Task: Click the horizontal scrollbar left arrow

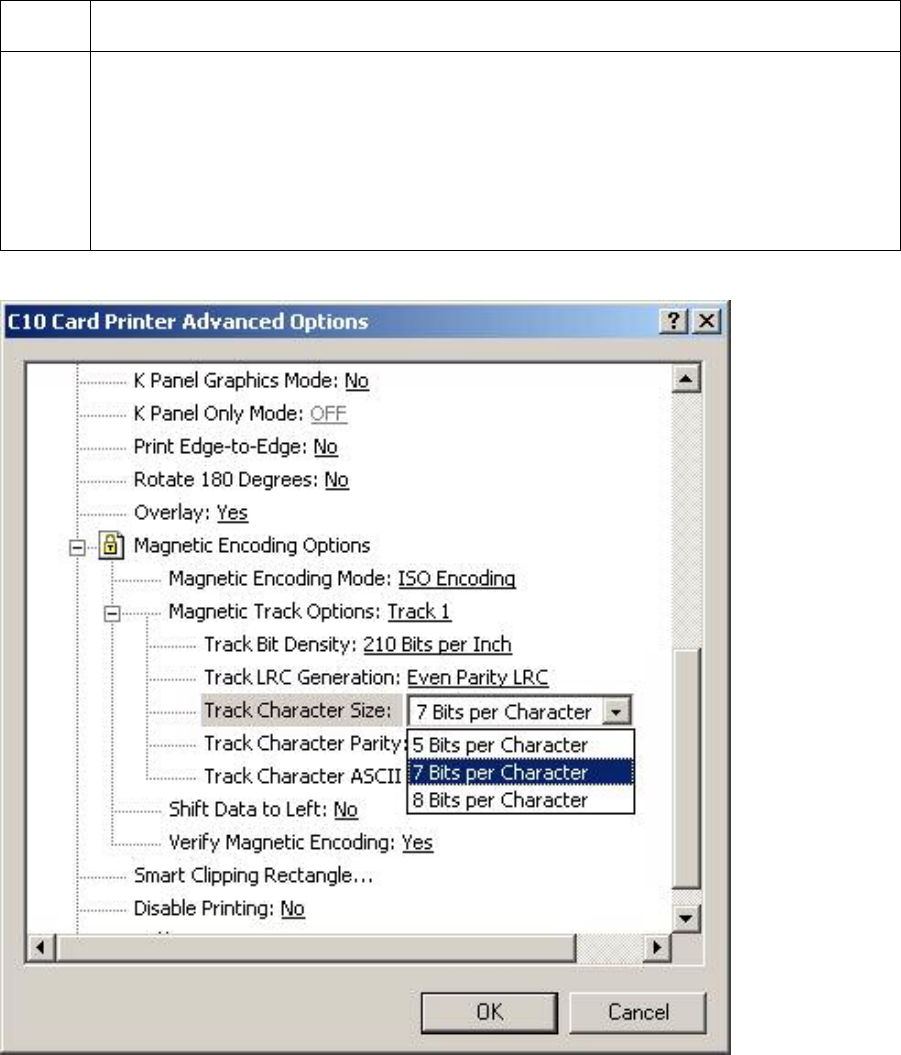Action: pos(40,947)
